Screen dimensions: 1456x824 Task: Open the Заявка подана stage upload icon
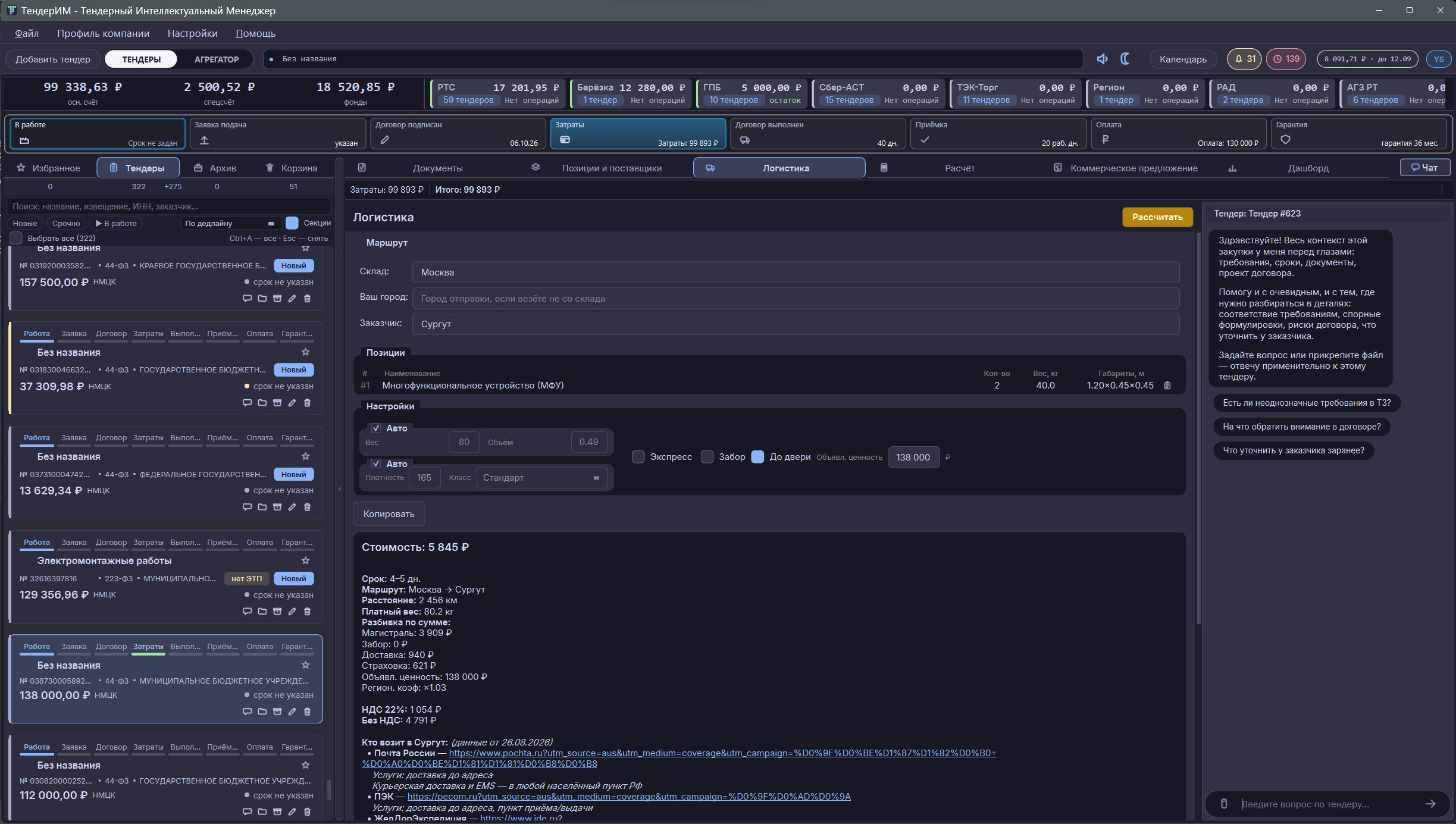(204, 140)
